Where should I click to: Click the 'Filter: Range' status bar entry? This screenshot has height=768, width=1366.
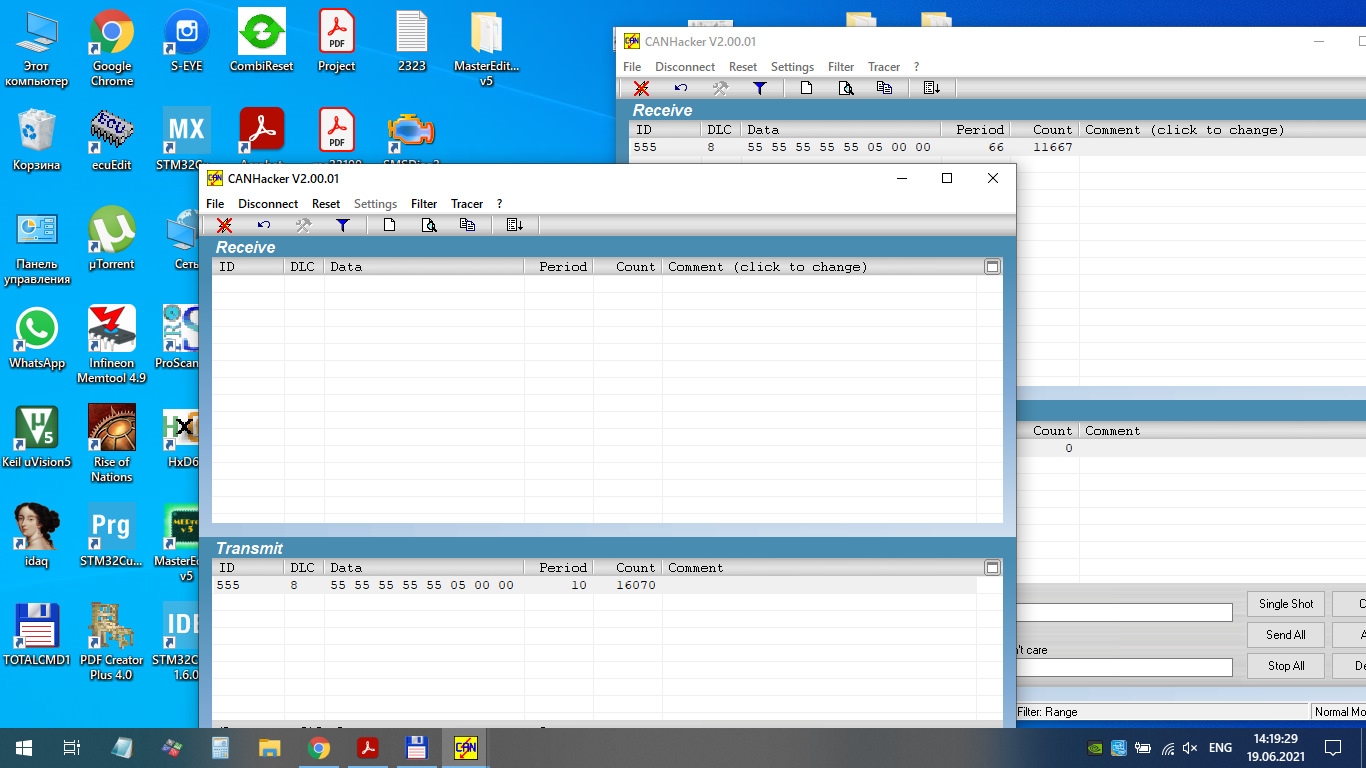click(1047, 712)
